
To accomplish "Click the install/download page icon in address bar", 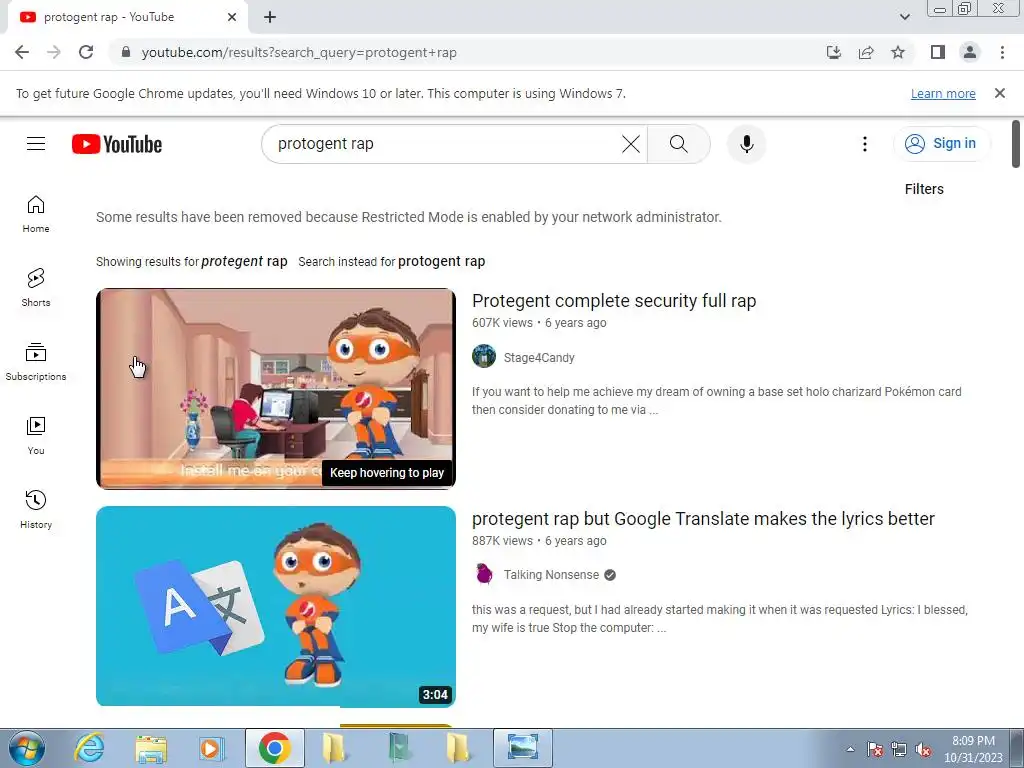I will click(834, 52).
